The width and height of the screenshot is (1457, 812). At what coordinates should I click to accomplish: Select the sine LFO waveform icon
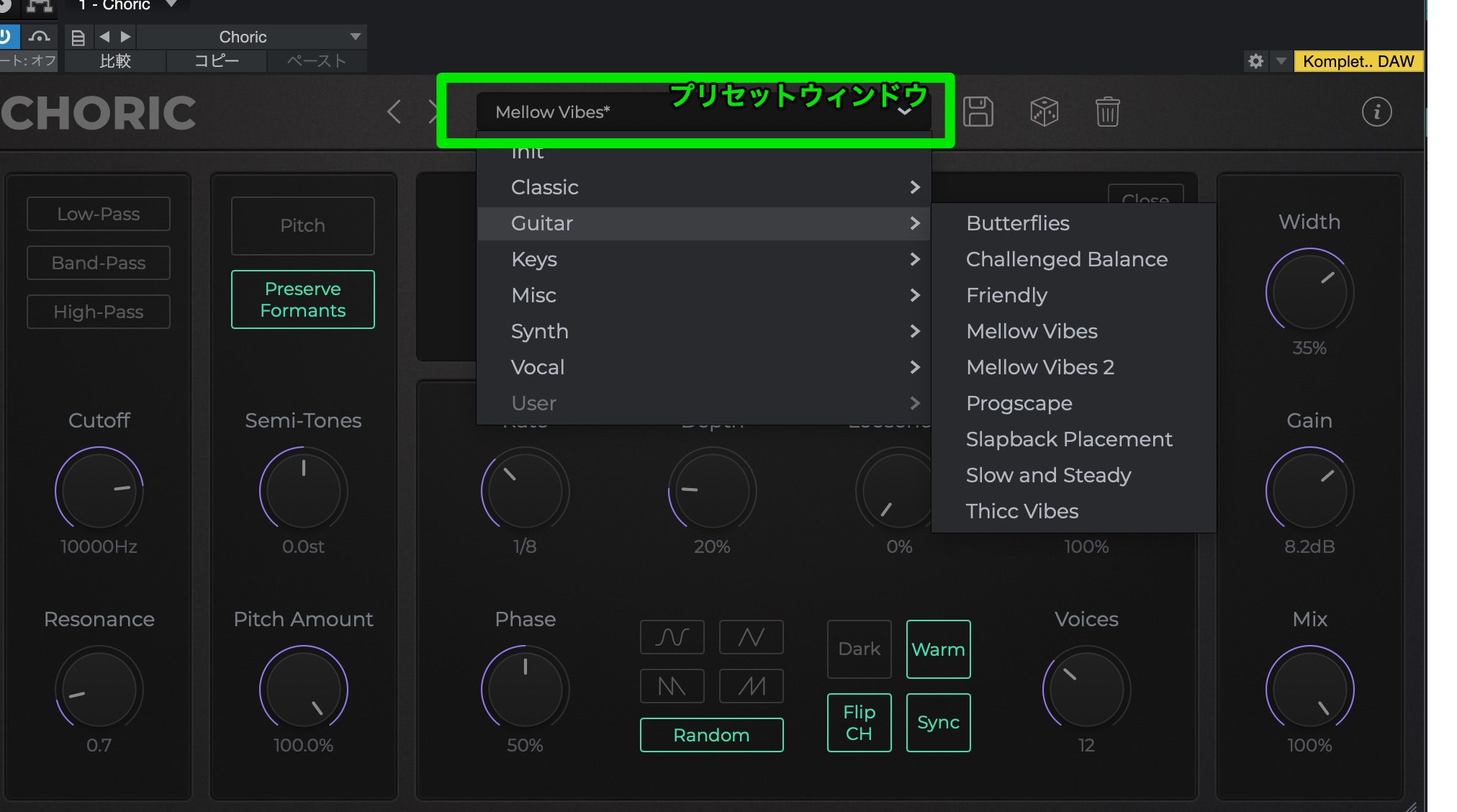tap(672, 637)
